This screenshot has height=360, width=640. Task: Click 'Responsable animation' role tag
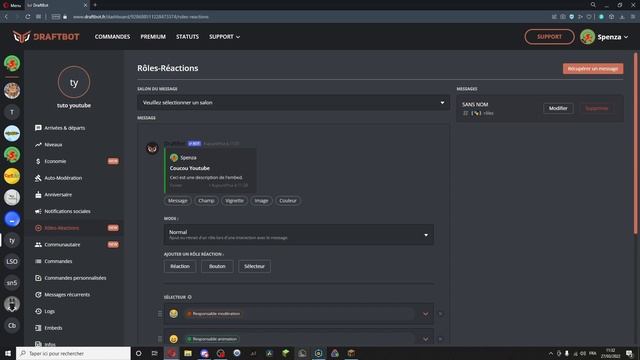(212, 339)
